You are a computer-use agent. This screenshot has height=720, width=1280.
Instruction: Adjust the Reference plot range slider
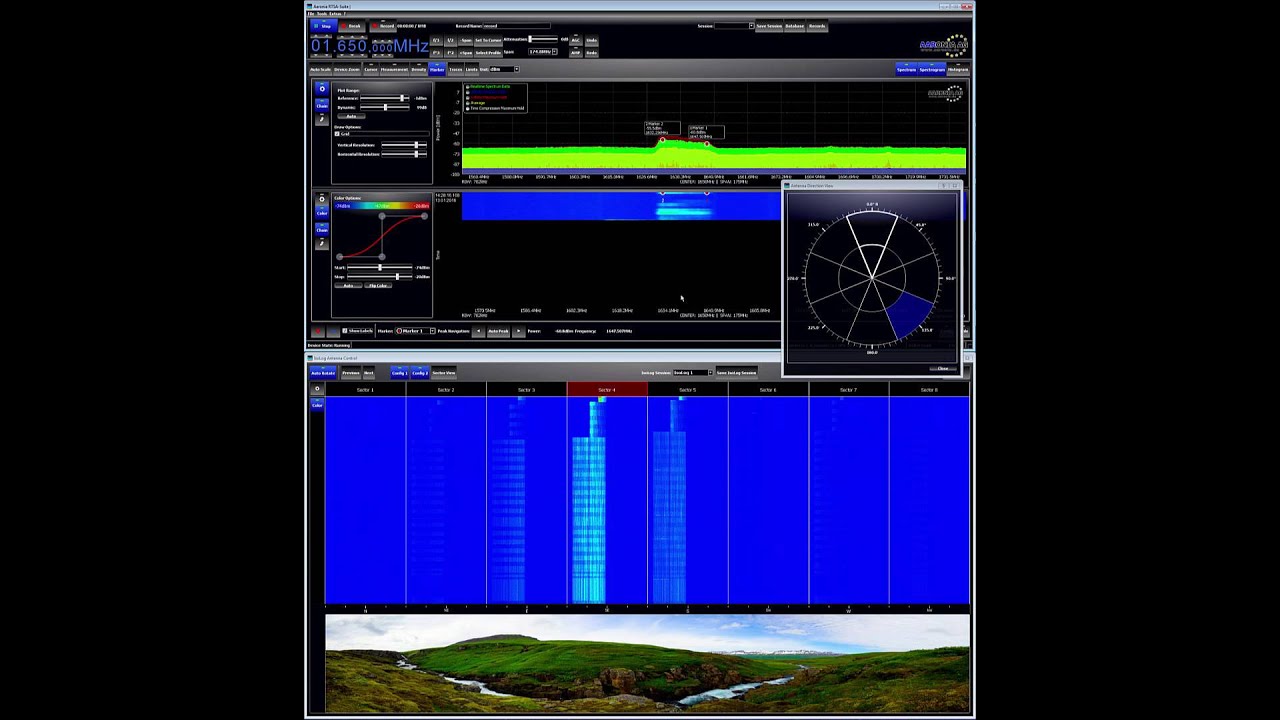pyautogui.click(x=387, y=98)
